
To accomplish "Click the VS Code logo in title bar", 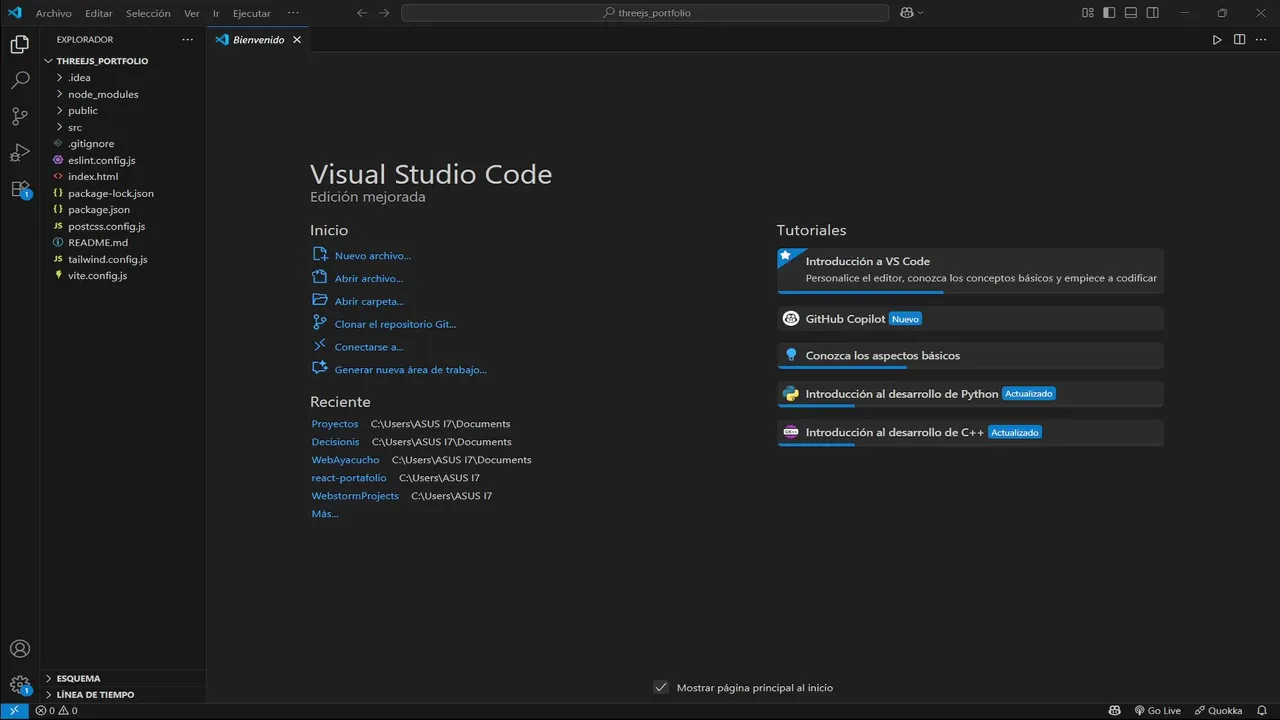I will 14,13.
